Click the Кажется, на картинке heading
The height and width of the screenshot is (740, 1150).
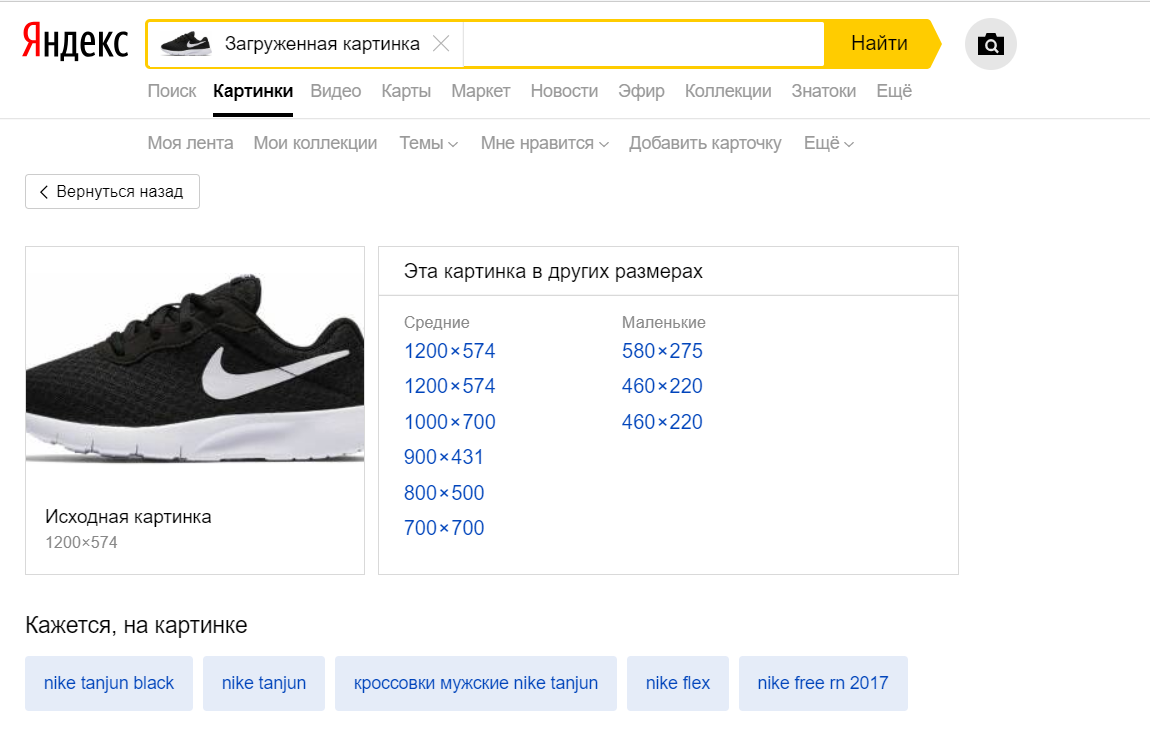click(136, 626)
